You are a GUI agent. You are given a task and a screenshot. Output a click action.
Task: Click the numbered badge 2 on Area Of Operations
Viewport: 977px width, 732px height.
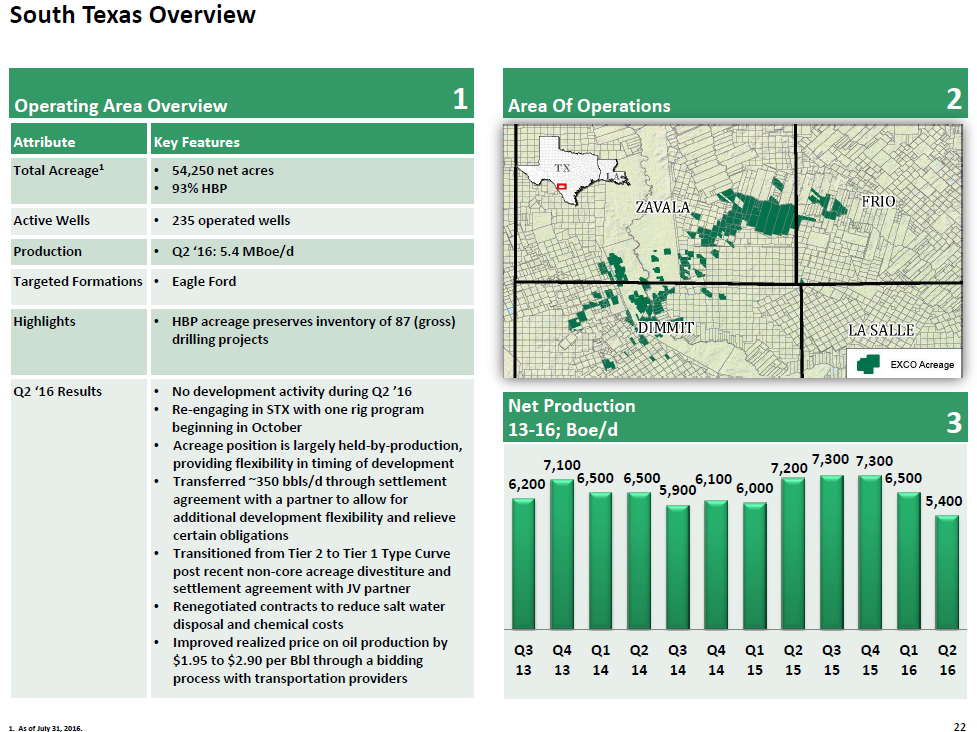point(954,100)
